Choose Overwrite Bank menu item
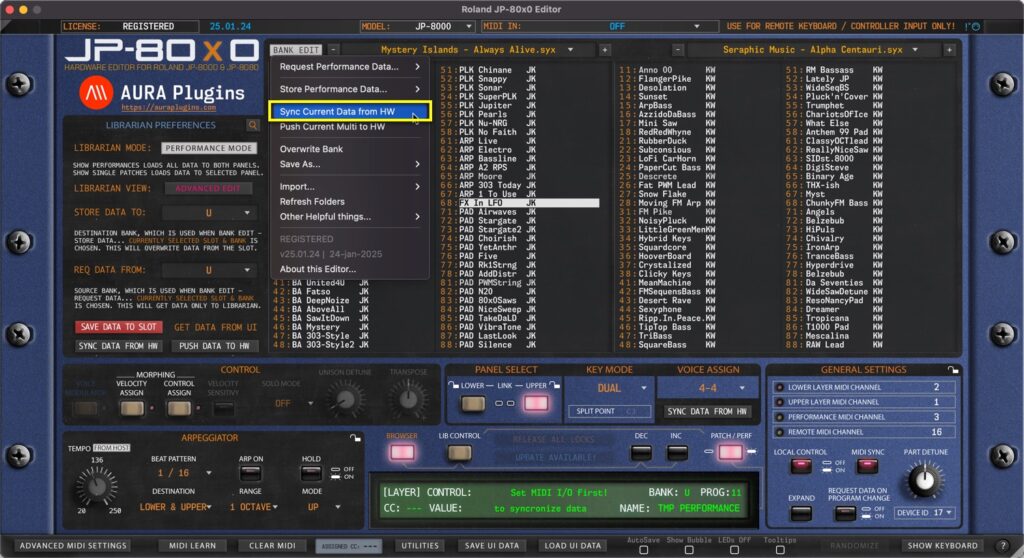The height and width of the screenshot is (558, 1024). pos(349,149)
